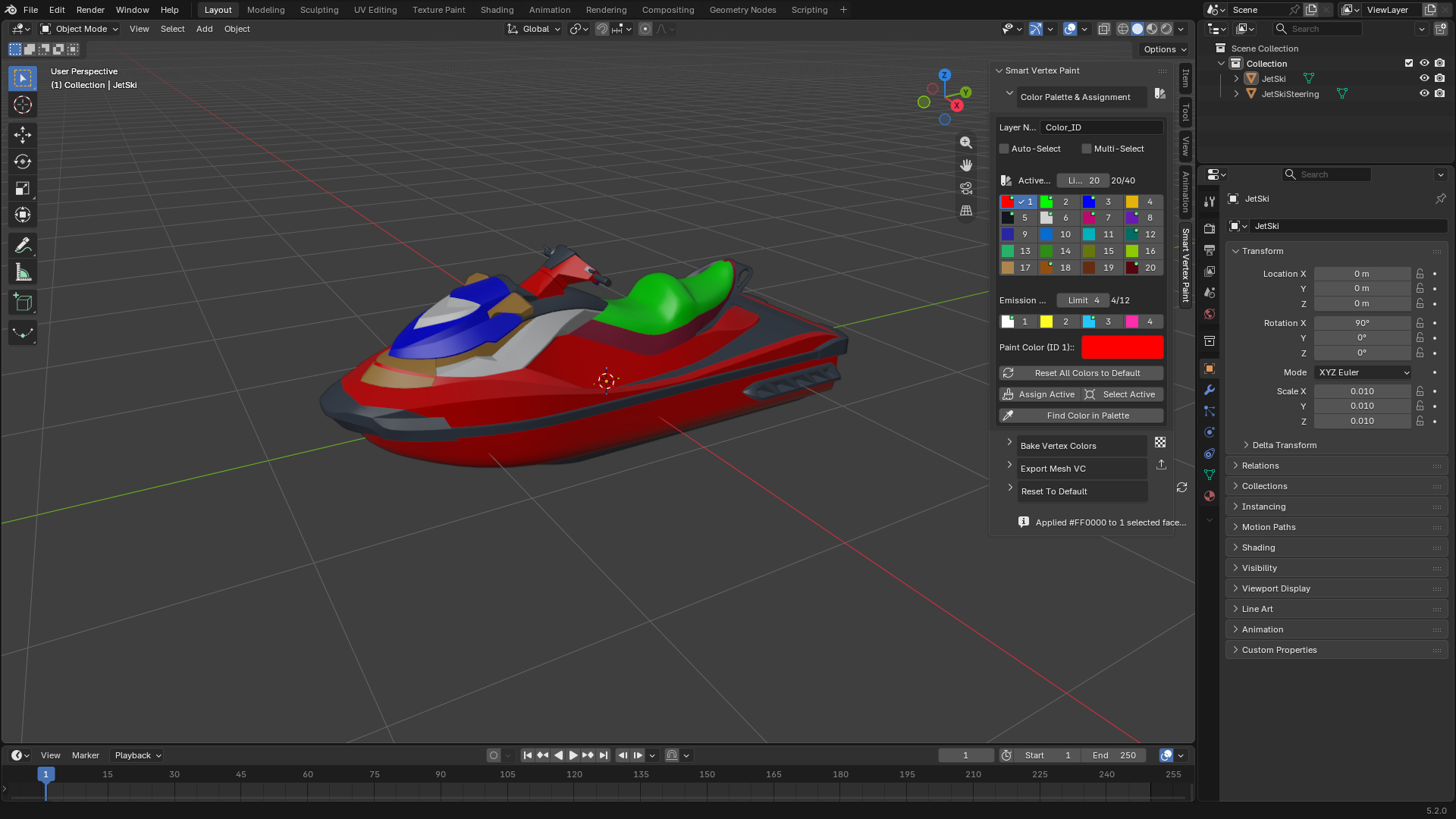Image resolution: width=1456 pixels, height=819 pixels.
Task: Select the Measure tool
Action: coord(23,272)
